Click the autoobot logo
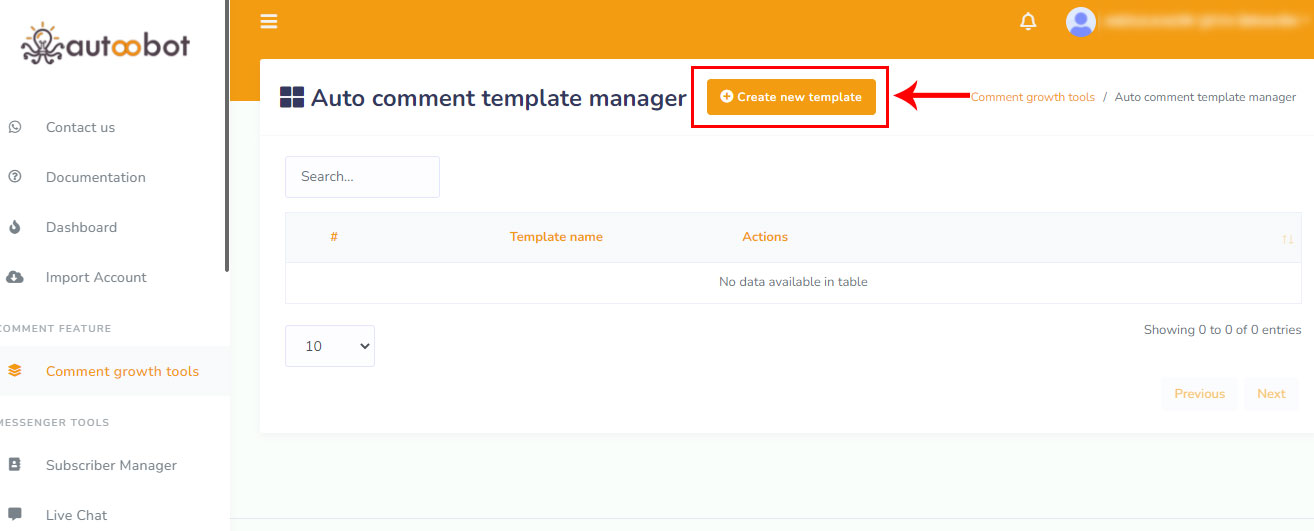This screenshot has height=531, width=1314. (x=106, y=43)
